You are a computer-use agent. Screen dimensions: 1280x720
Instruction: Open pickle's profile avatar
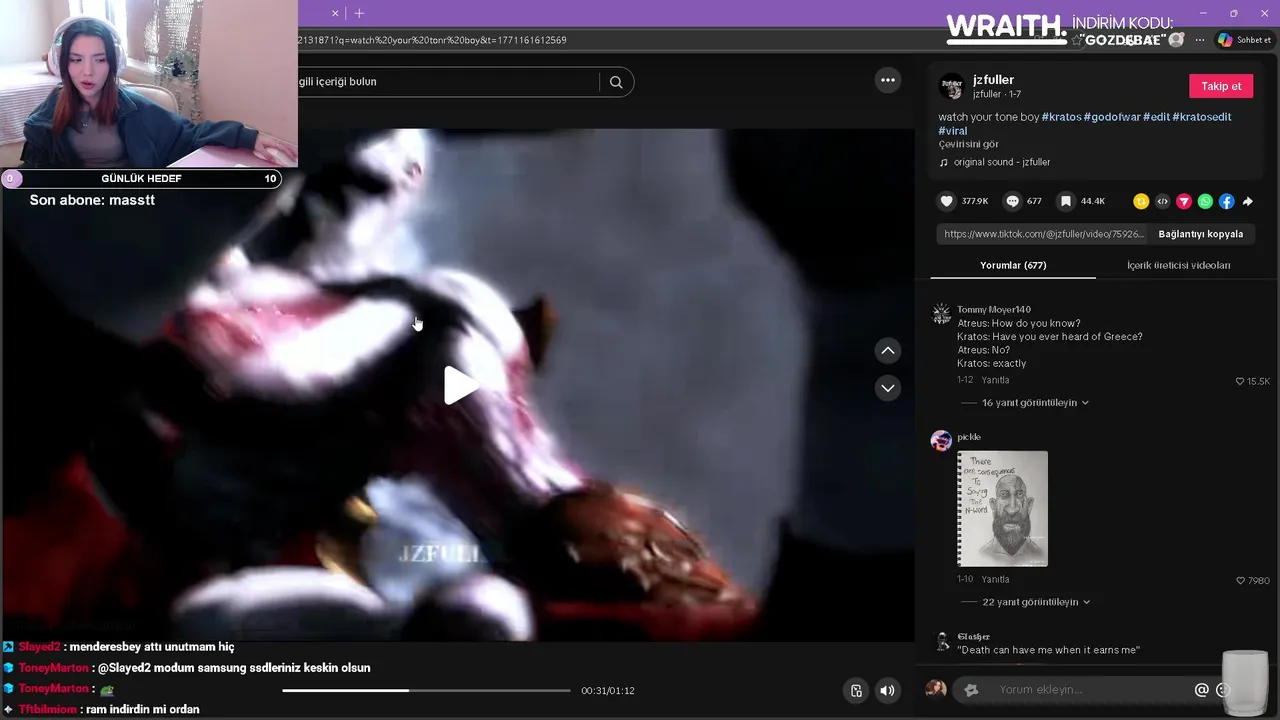point(941,441)
